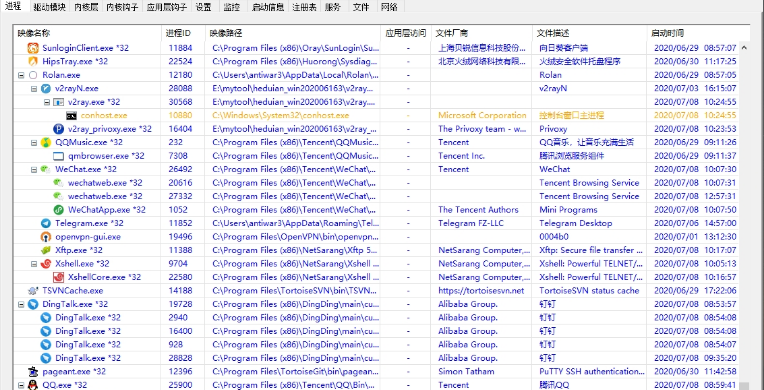The height and width of the screenshot is (390, 764).
Task: Click the HipsTray.exe shield icon
Action: pyautogui.click(x=33, y=61)
